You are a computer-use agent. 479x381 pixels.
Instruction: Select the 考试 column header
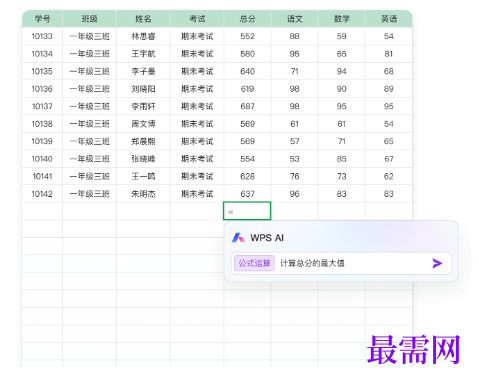click(197, 19)
